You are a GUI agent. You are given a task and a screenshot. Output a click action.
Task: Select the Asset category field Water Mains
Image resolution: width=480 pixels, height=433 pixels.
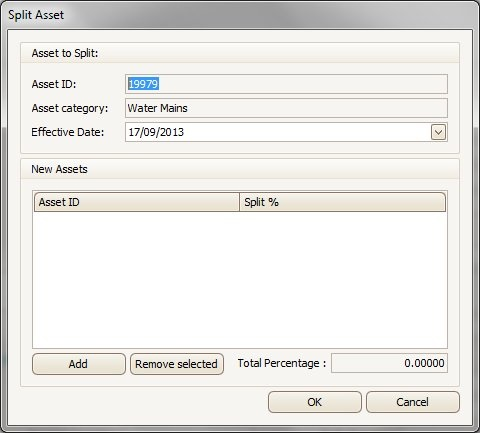[x=286, y=108]
